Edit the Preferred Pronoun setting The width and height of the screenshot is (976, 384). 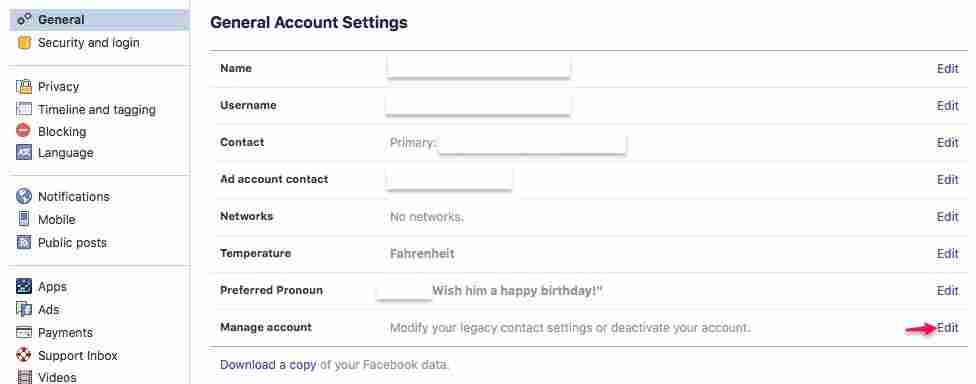(x=947, y=291)
